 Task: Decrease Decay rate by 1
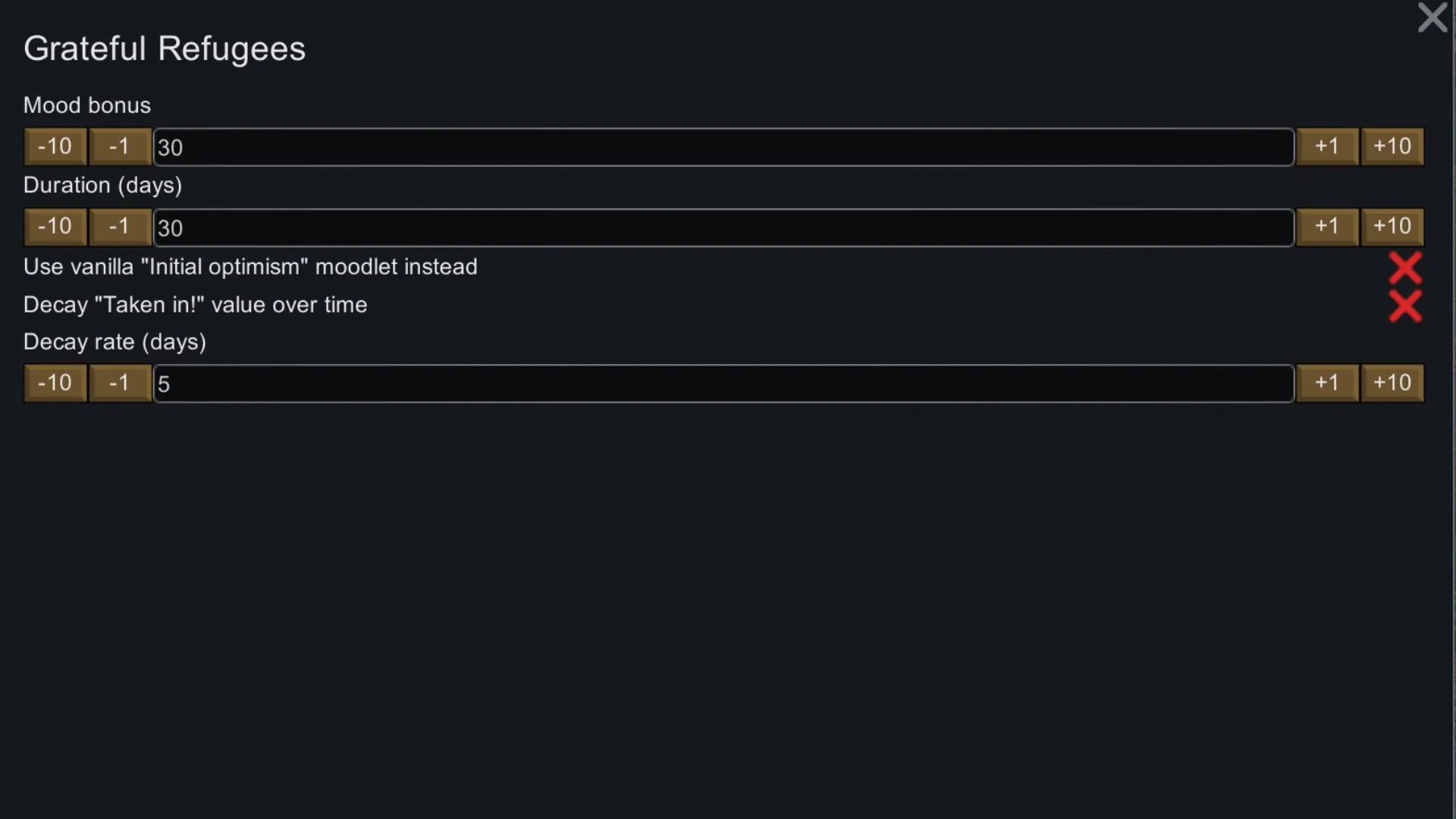click(x=120, y=383)
